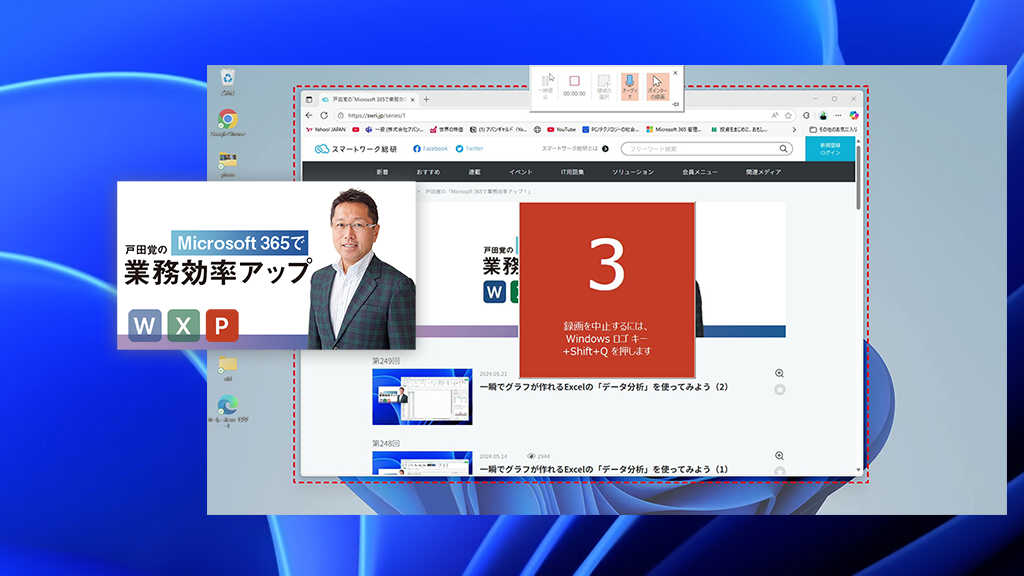
Task: Click the tab actions icon in Edge
Action: [x=310, y=99]
